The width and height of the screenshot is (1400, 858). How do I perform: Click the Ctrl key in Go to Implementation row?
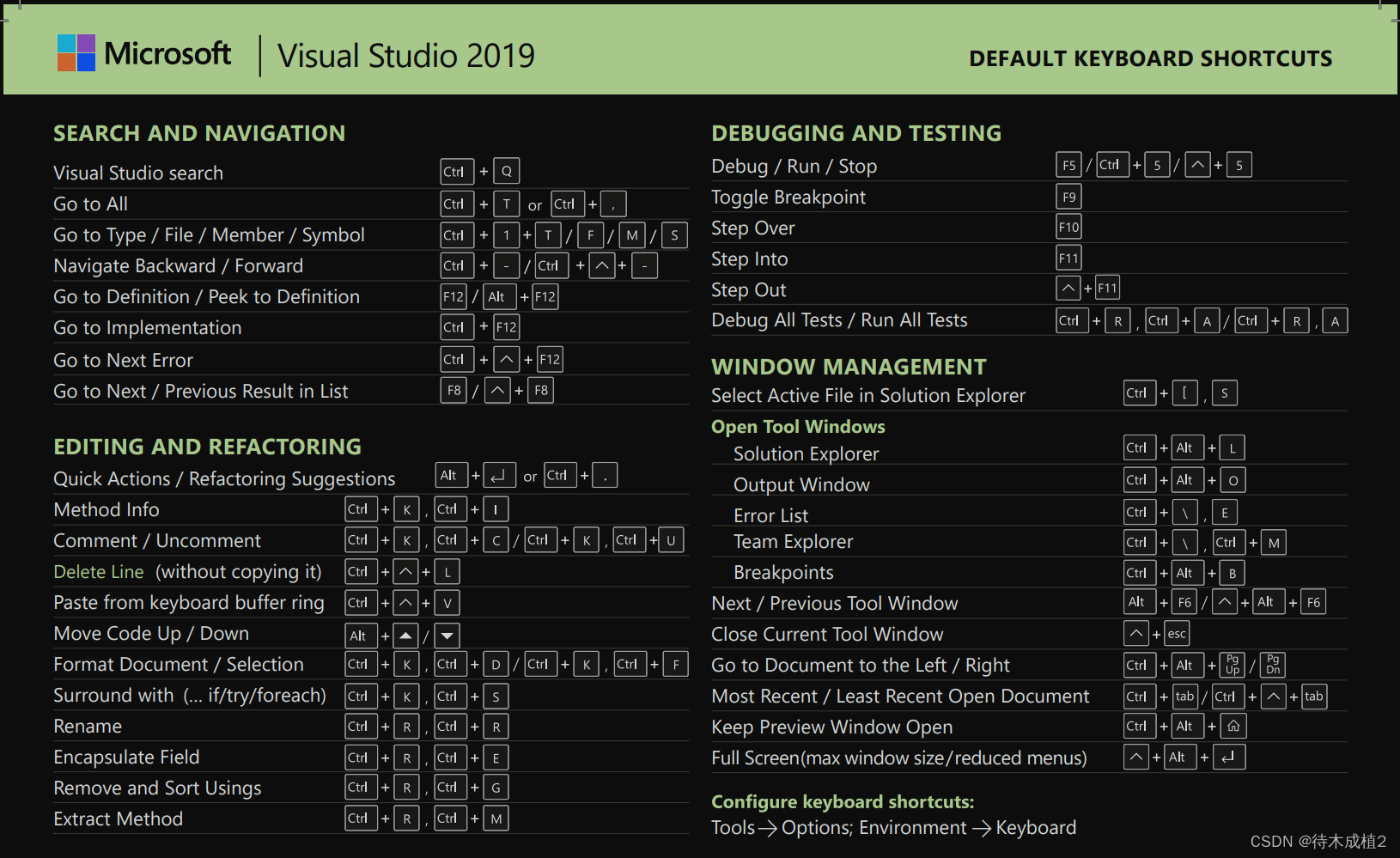pyautogui.click(x=457, y=327)
